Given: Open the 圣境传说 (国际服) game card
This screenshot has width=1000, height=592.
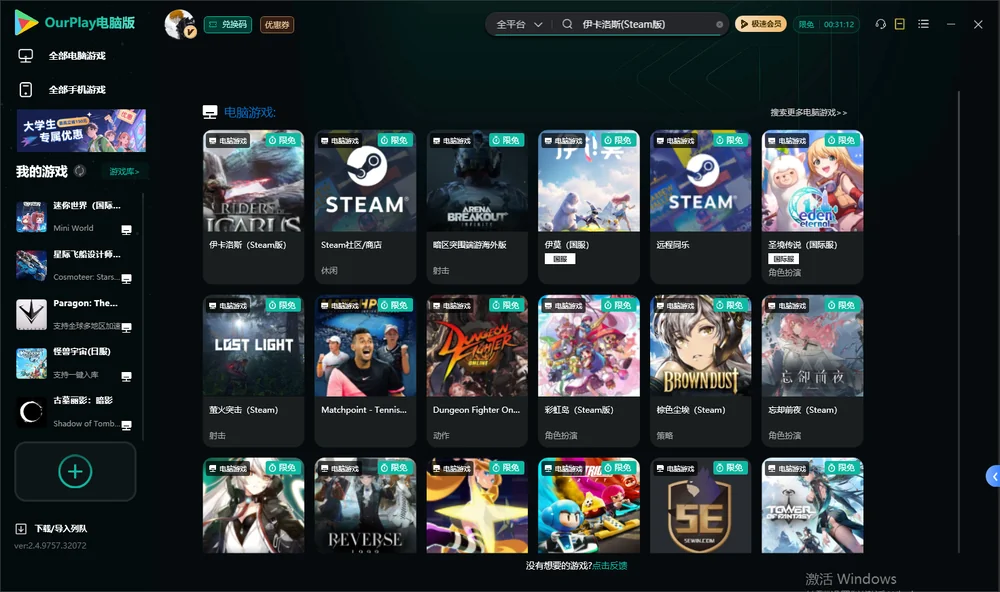Looking at the screenshot, I should (812, 207).
